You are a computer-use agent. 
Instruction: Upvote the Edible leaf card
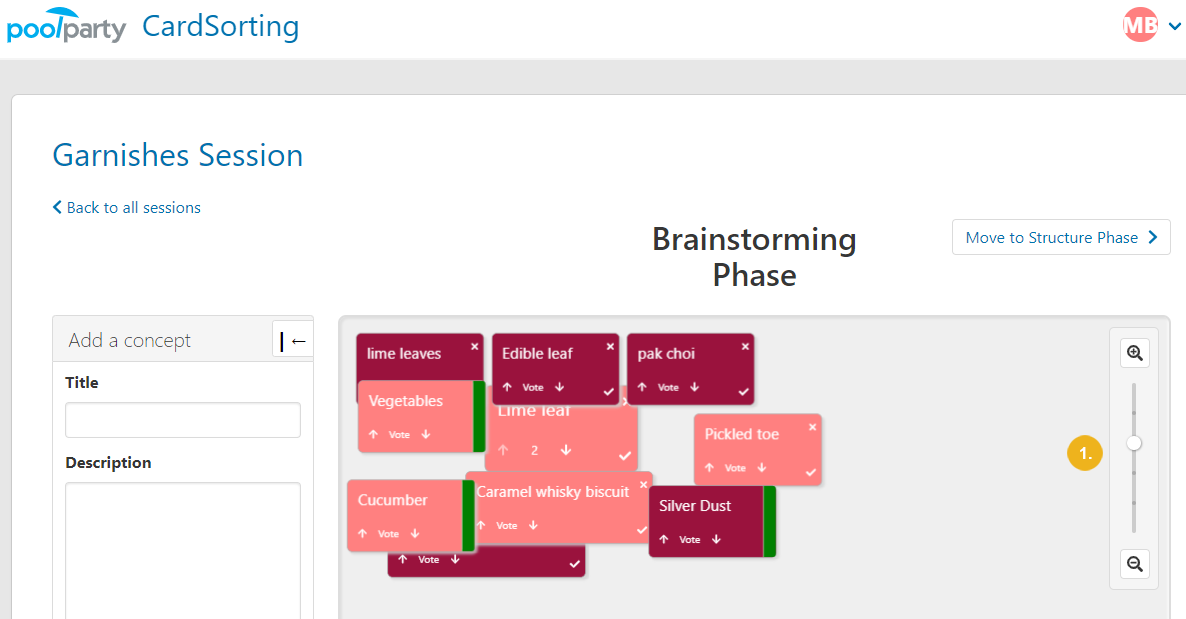(x=507, y=387)
